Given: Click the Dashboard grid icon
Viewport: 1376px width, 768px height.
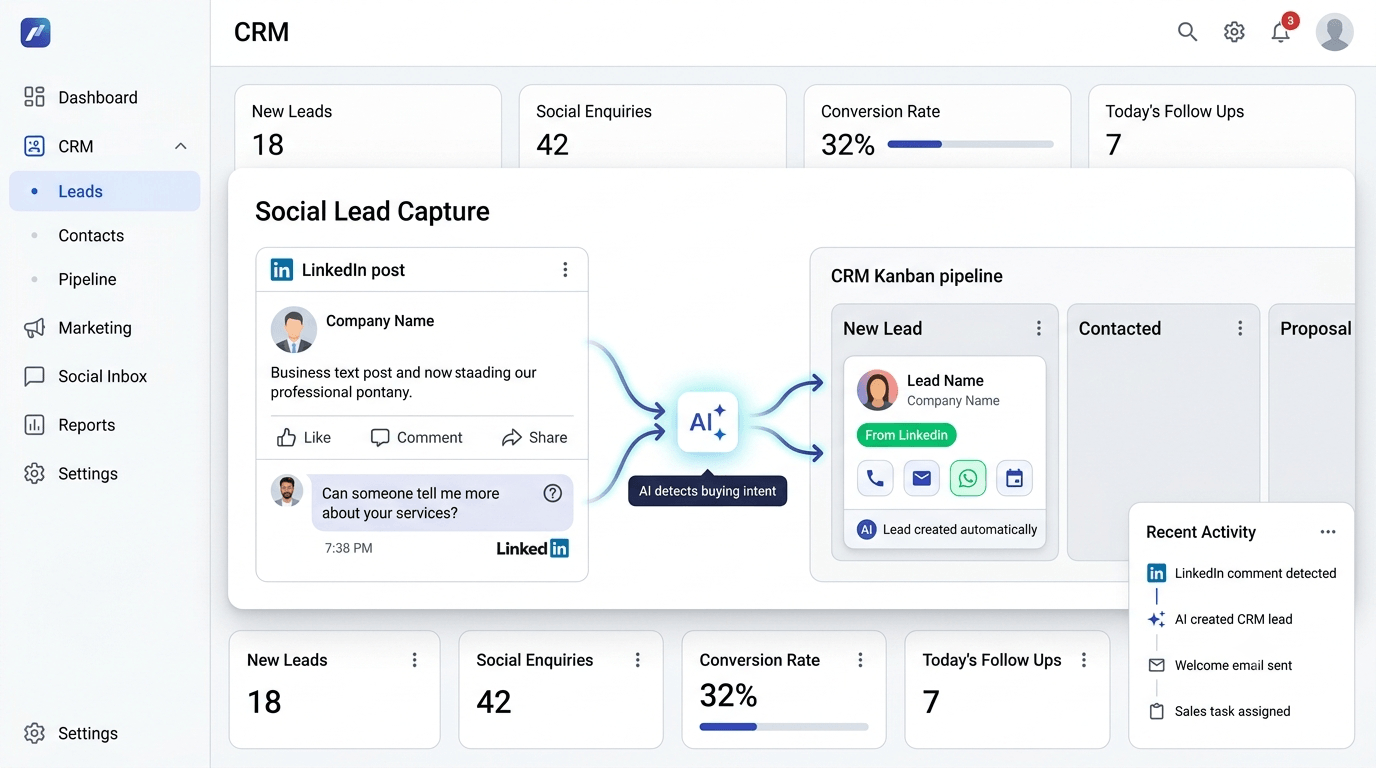Looking at the screenshot, I should click(34, 97).
